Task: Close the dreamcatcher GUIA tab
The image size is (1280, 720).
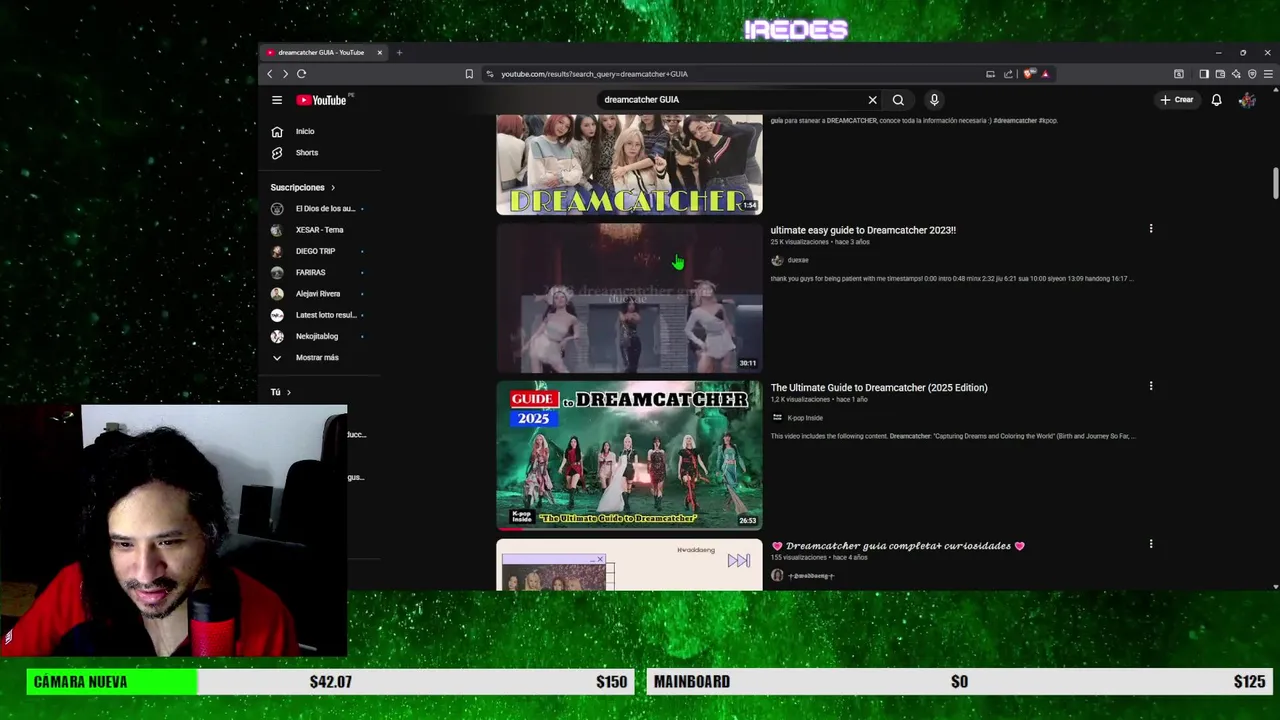Action: (379, 52)
